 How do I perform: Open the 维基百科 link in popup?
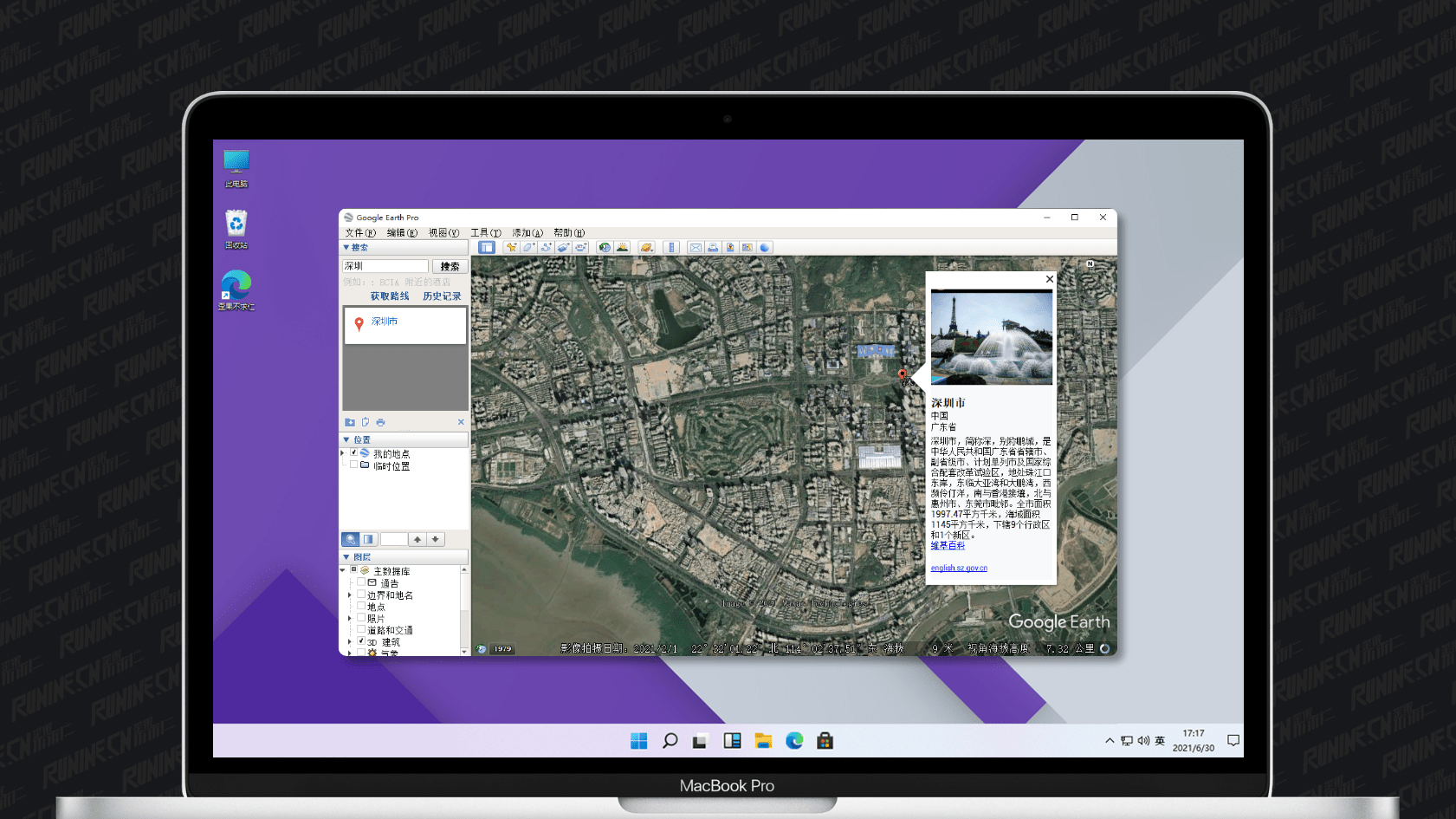coord(948,546)
